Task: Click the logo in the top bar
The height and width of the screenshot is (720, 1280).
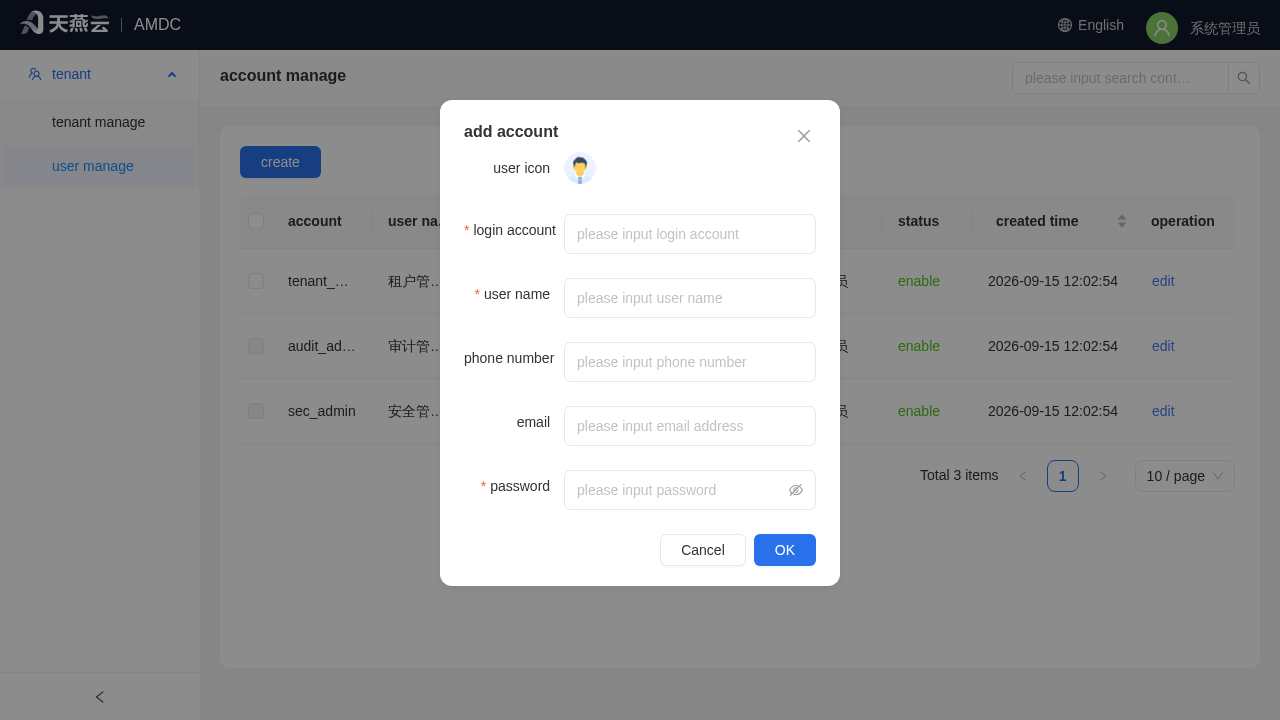Action: coord(64,23)
